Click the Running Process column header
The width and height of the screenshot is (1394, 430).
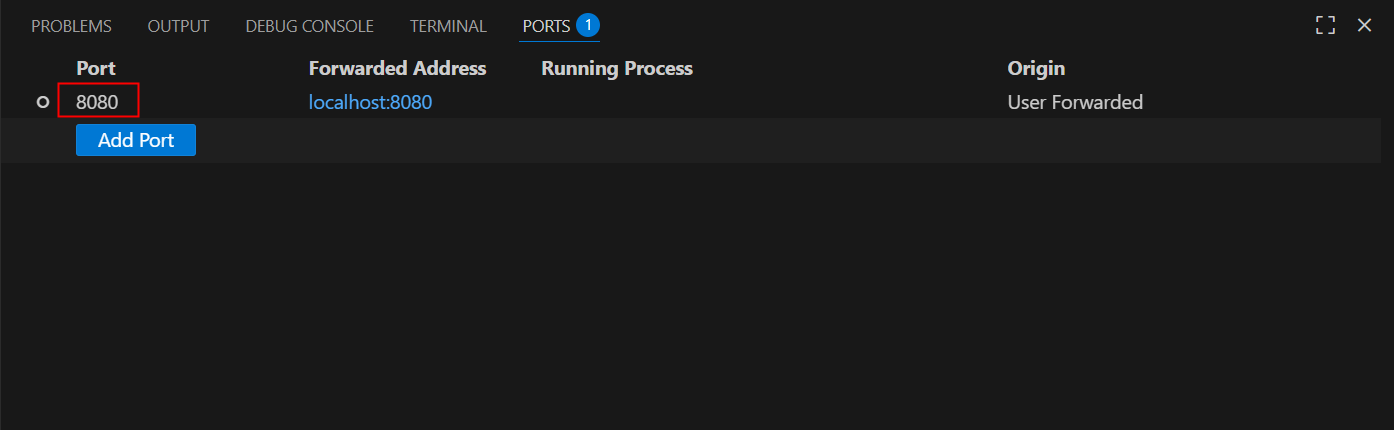click(x=616, y=68)
